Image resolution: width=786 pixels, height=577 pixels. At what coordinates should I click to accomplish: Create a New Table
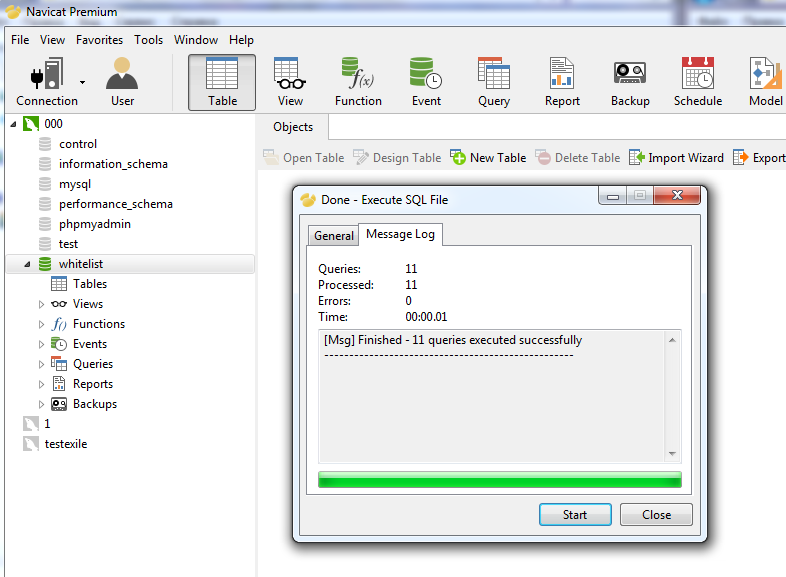[x=488, y=157]
